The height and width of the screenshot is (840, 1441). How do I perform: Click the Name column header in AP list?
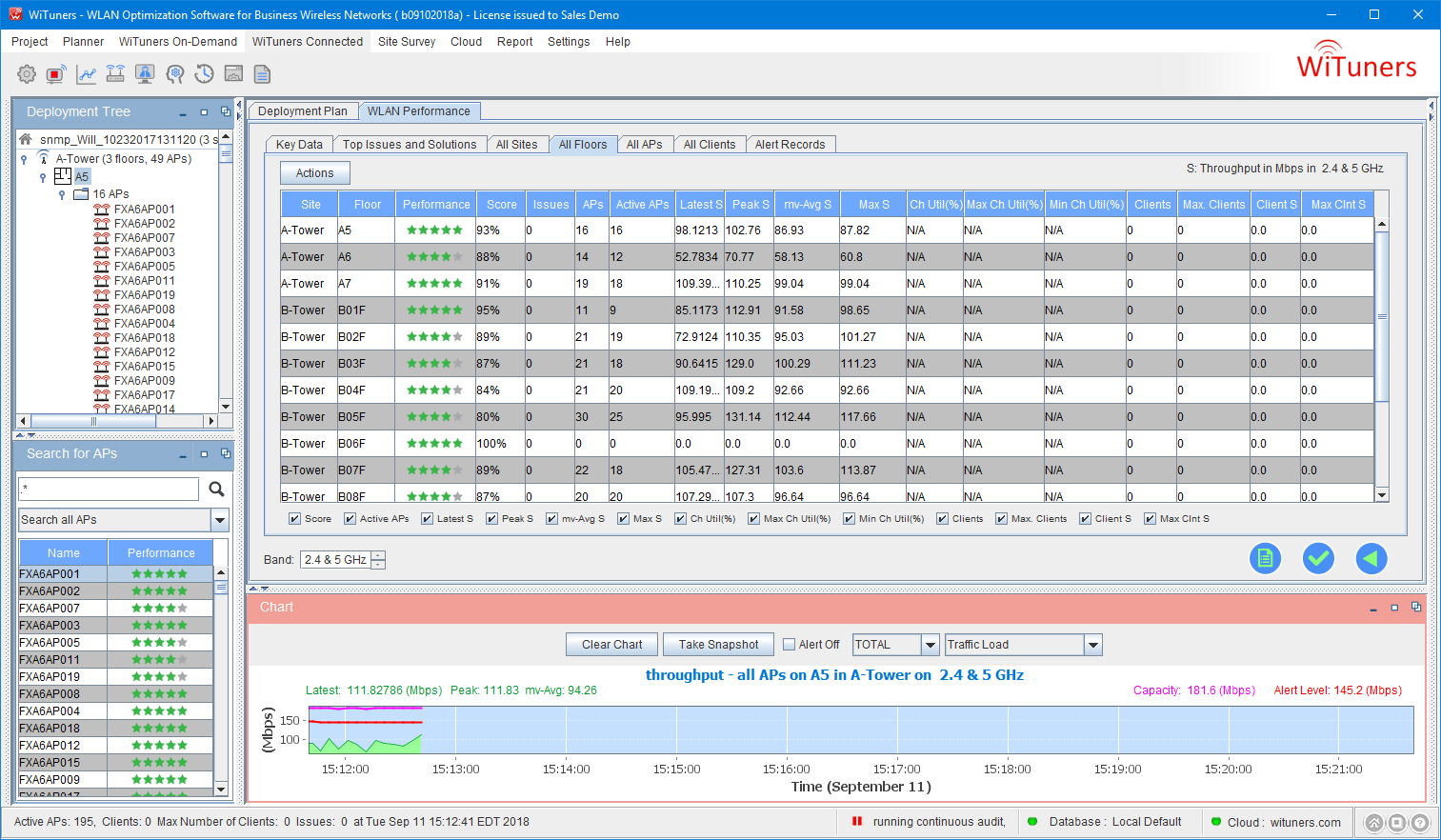[64, 553]
